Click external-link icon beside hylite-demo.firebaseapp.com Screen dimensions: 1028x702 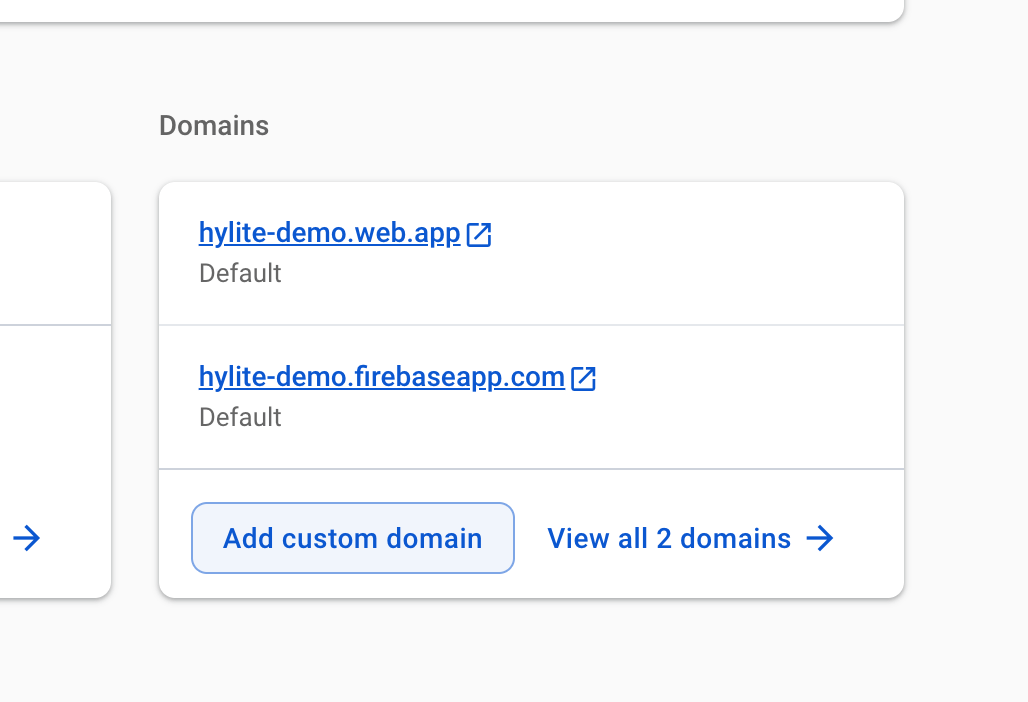tap(584, 379)
